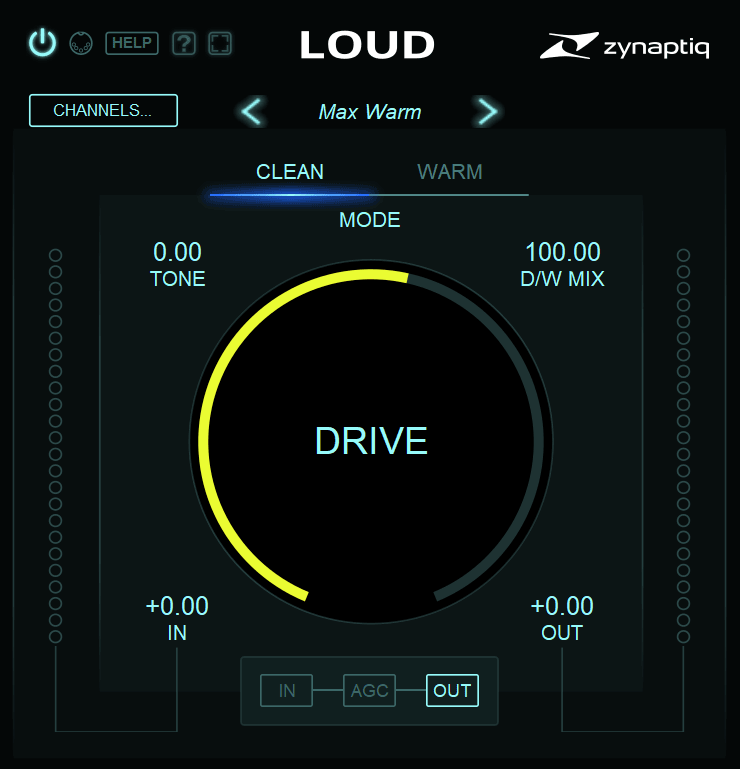Open the Max Warm preset menu
Viewport: 740px width, 769px height.
(370, 112)
